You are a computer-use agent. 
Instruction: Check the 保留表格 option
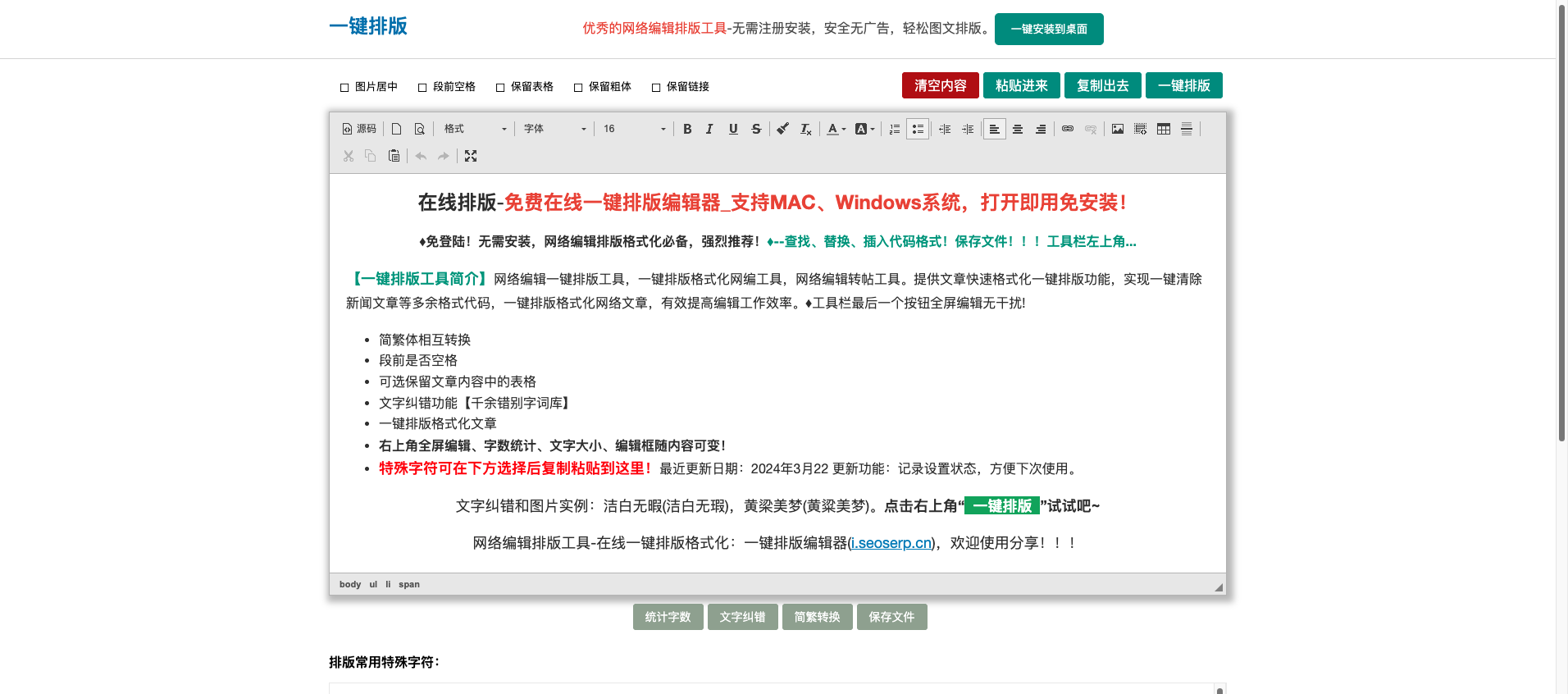500,87
